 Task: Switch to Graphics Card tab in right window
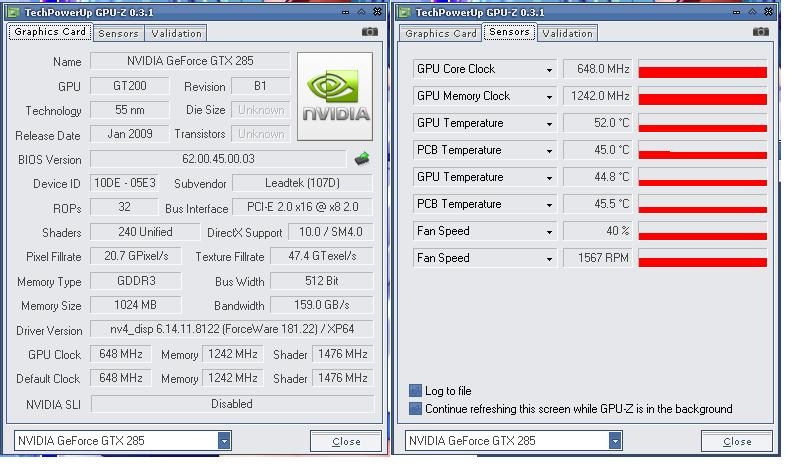(440, 33)
